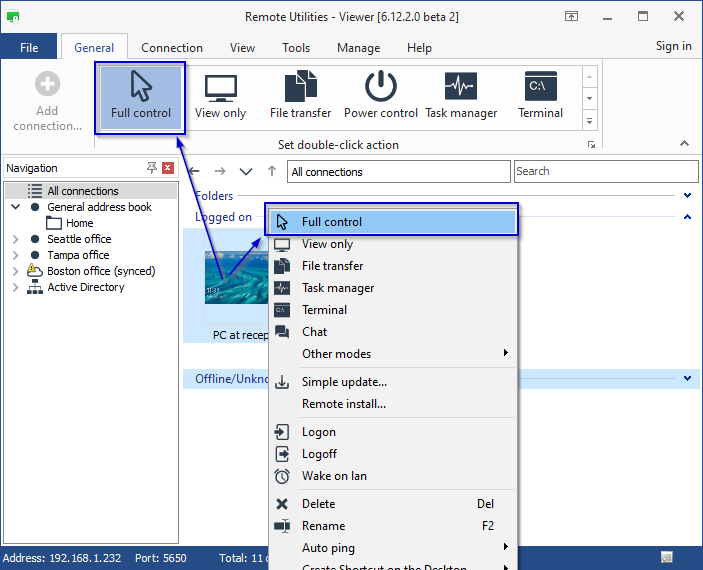Viewport: 703px width, 570px height.
Task: Choose the Terminal ribbon icon
Action: pyautogui.click(x=540, y=96)
